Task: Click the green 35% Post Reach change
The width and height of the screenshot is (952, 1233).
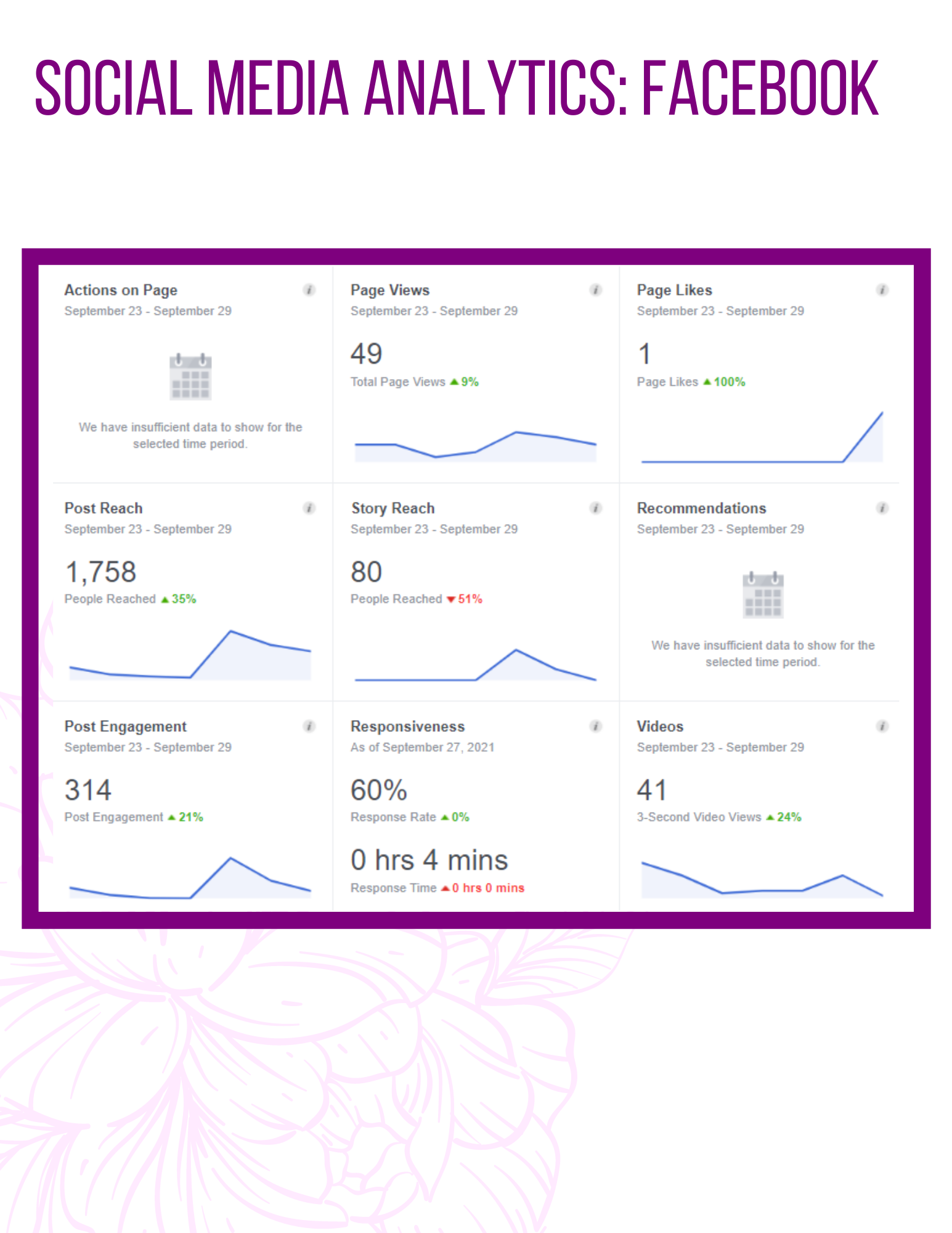Action: click(x=179, y=599)
